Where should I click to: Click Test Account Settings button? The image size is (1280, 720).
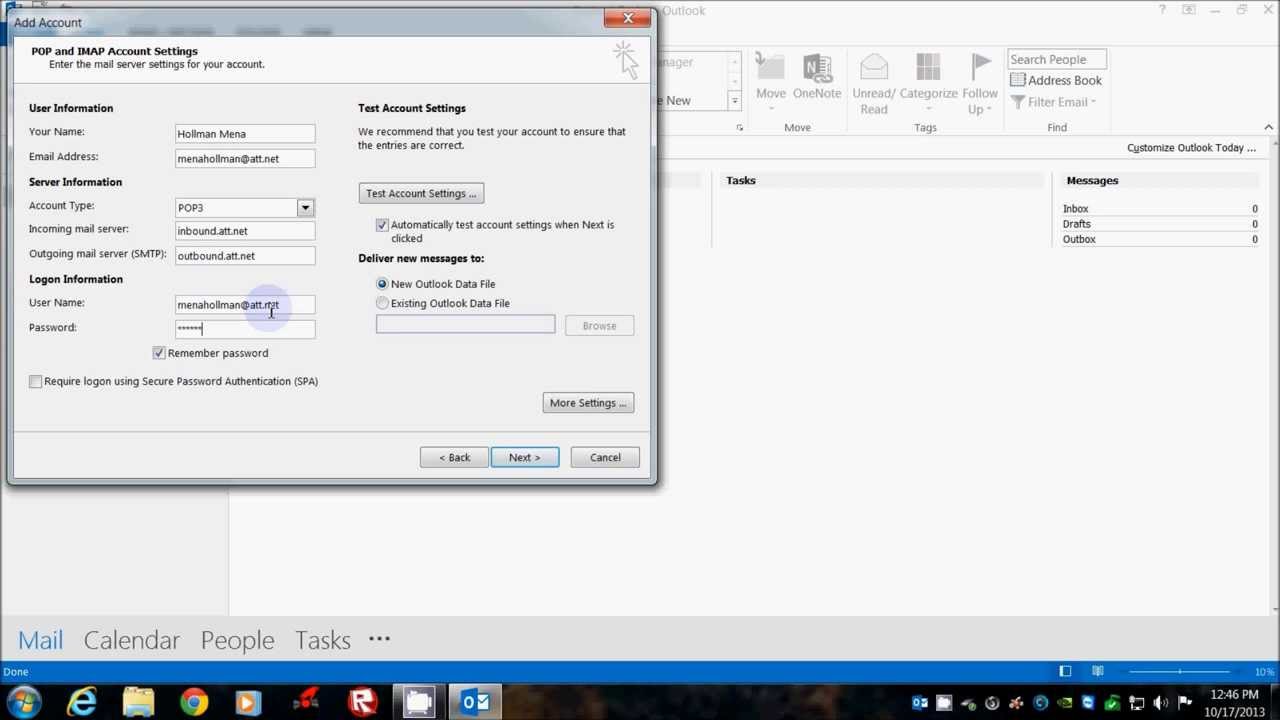click(421, 194)
